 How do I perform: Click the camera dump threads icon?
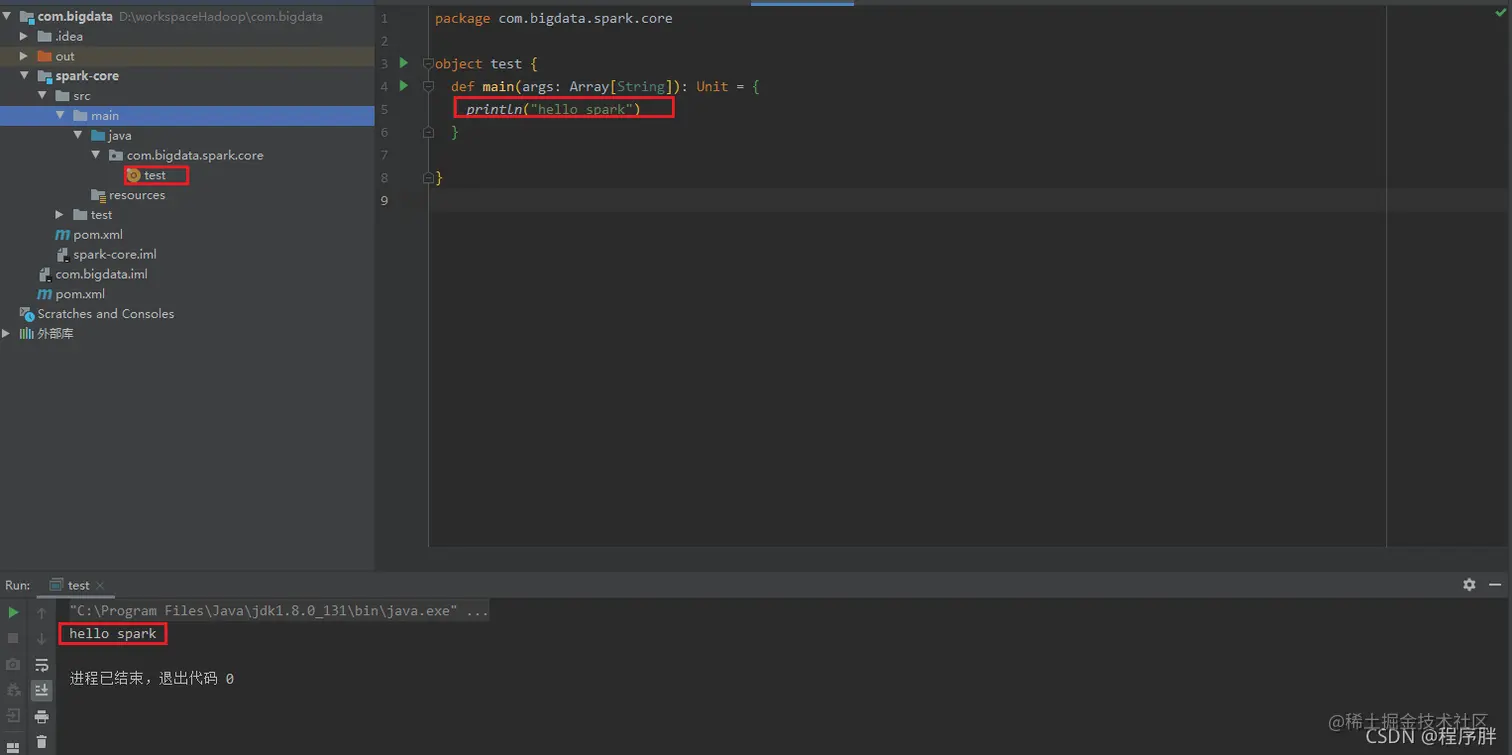(x=13, y=664)
